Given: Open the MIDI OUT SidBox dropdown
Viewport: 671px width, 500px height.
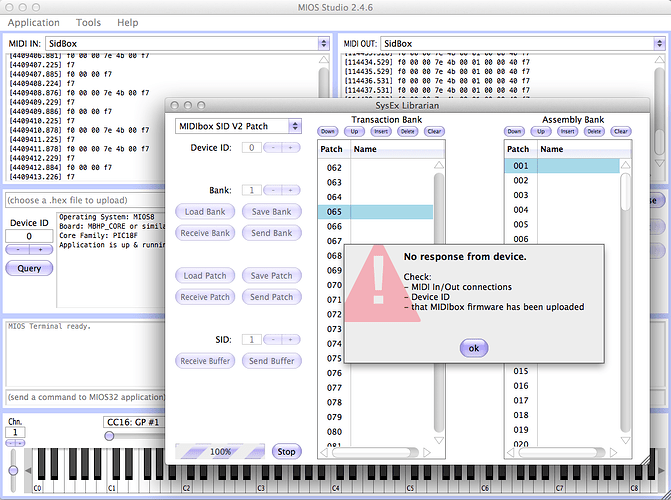Looking at the screenshot, I should coord(522,44).
